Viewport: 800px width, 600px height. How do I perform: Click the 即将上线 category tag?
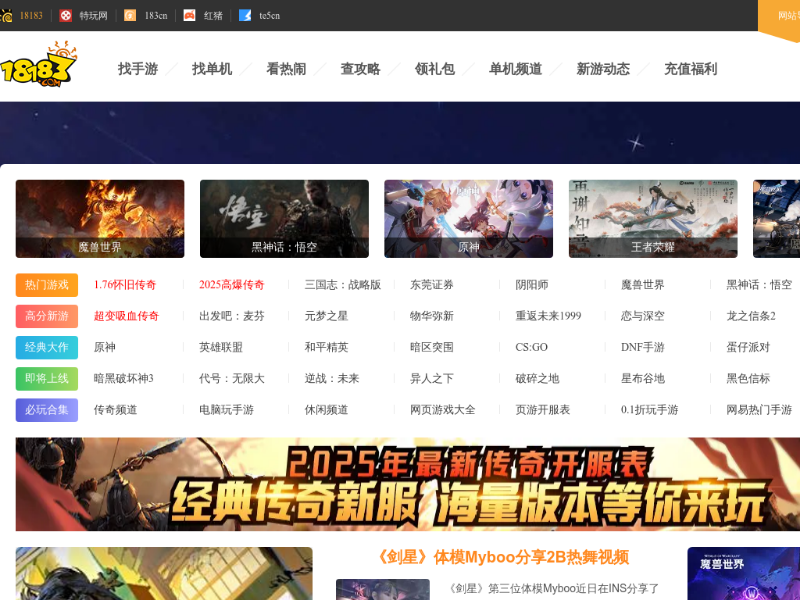(x=47, y=379)
